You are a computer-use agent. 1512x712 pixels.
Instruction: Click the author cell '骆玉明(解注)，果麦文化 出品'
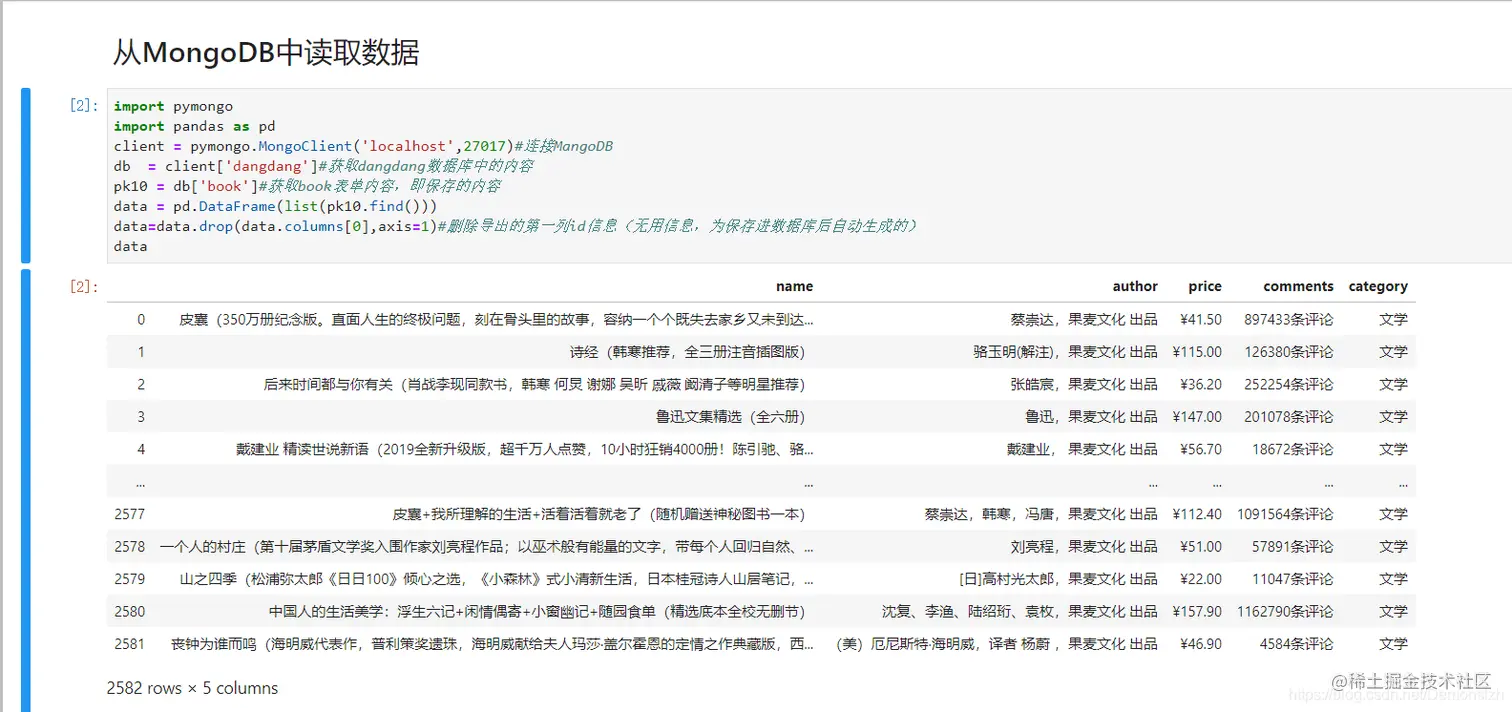click(1065, 351)
